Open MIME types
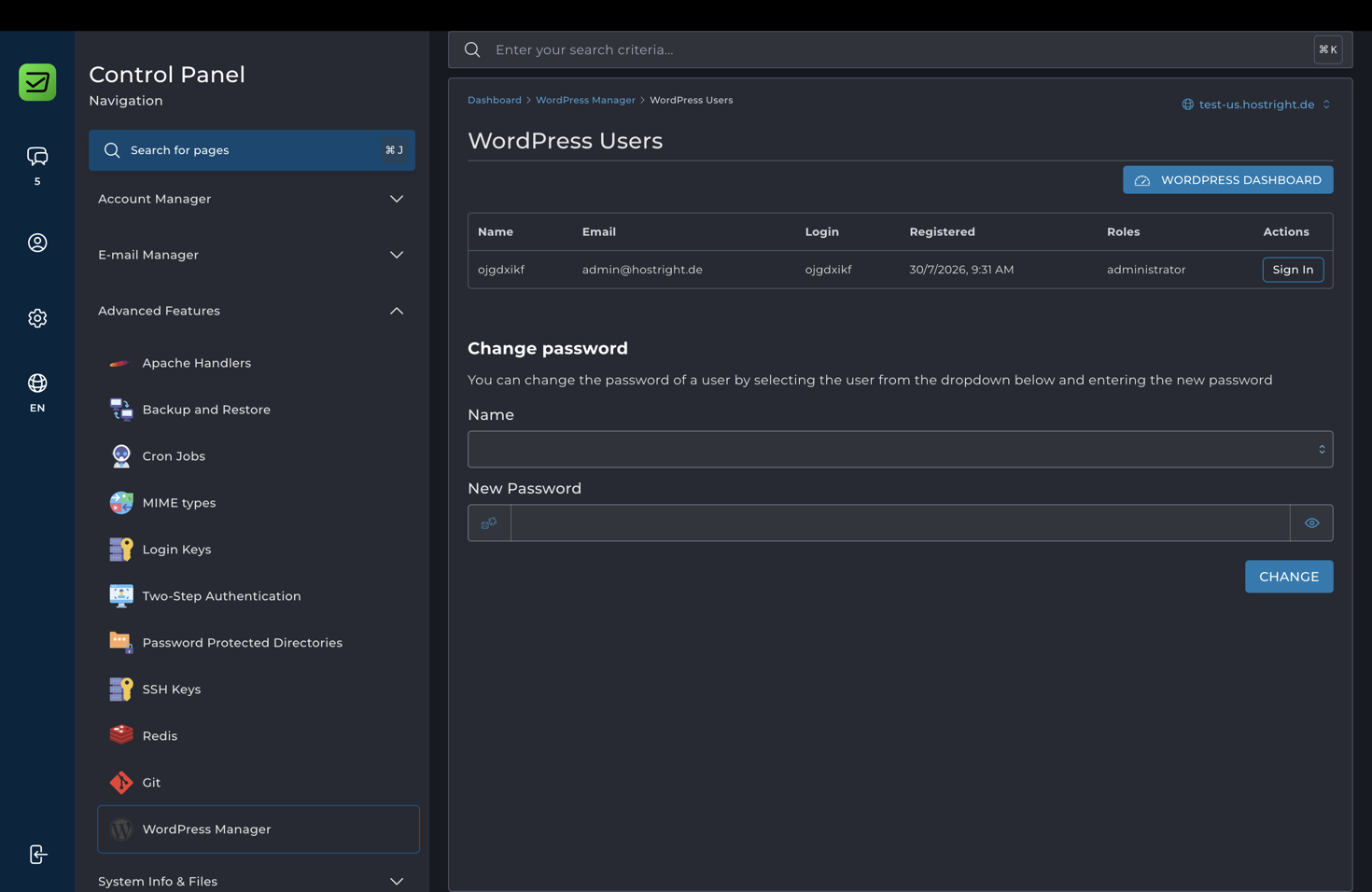Viewport: 1372px width, 892px height. [179, 503]
